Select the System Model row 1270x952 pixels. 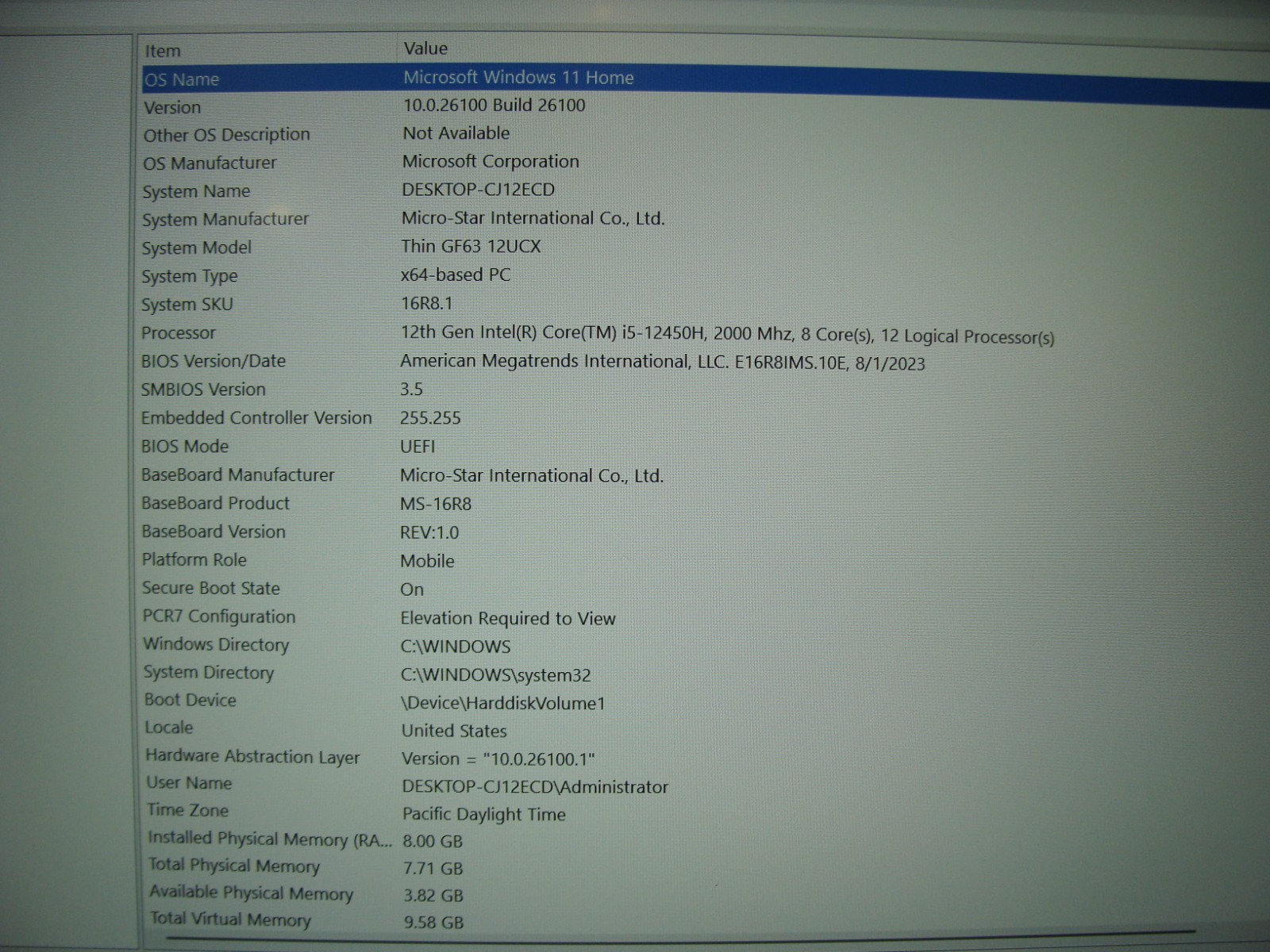tap(196, 248)
